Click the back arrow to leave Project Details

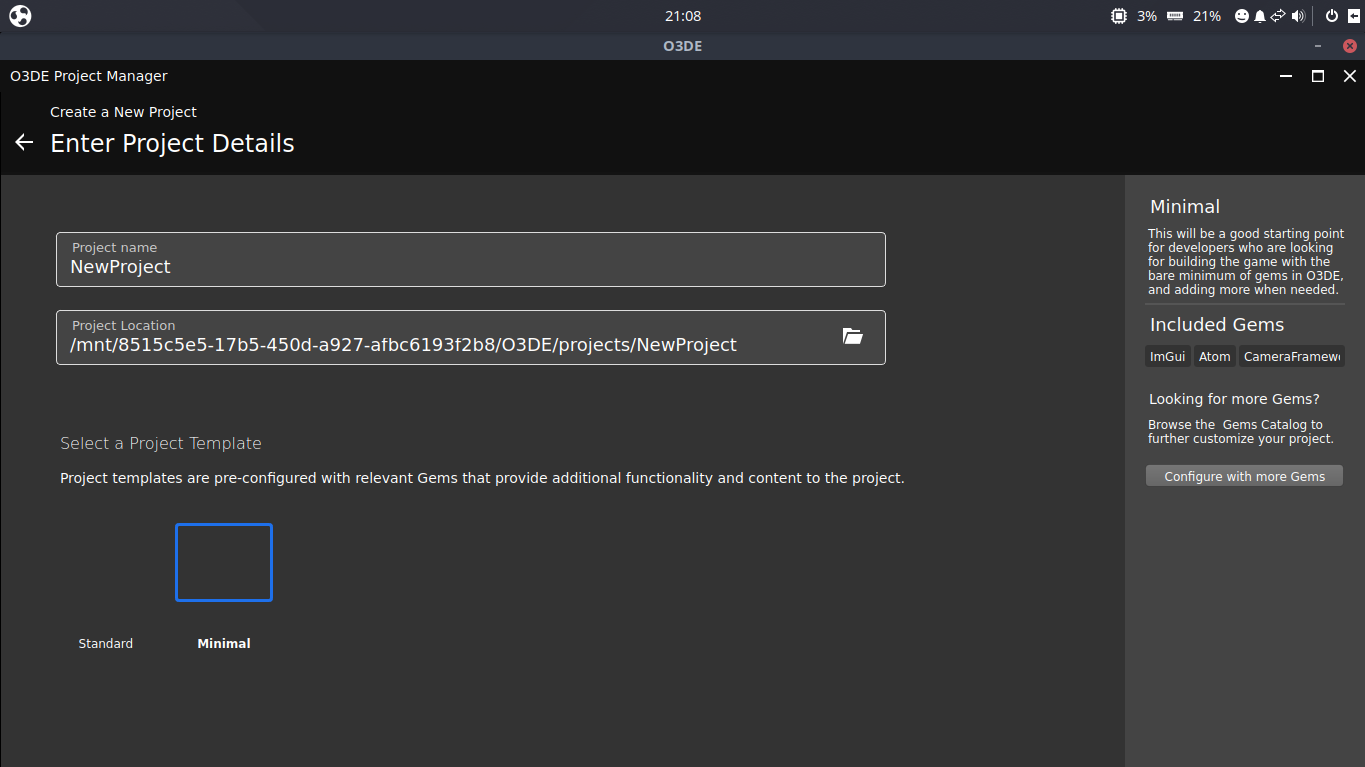(23, 142)
